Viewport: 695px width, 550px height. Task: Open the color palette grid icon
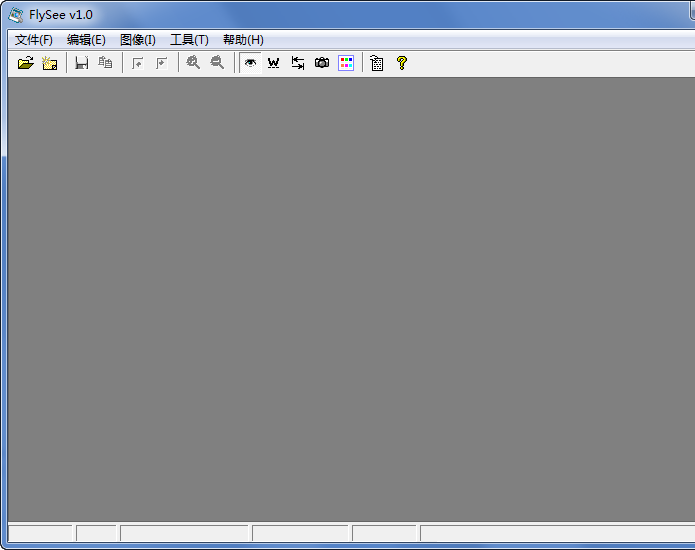coord(346,63)
